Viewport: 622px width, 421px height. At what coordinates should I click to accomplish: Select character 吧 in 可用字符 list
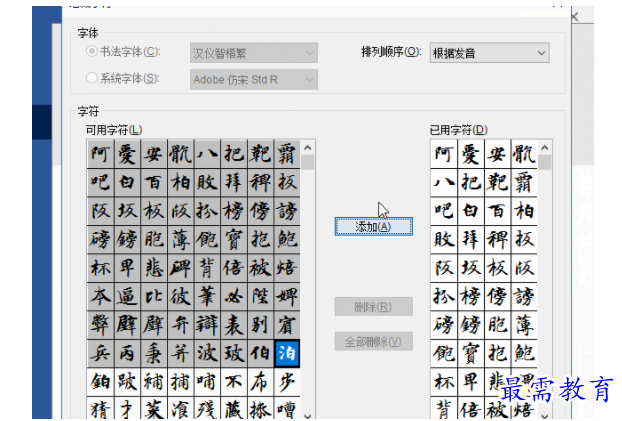pyautogui.click(x=100, y=182)
